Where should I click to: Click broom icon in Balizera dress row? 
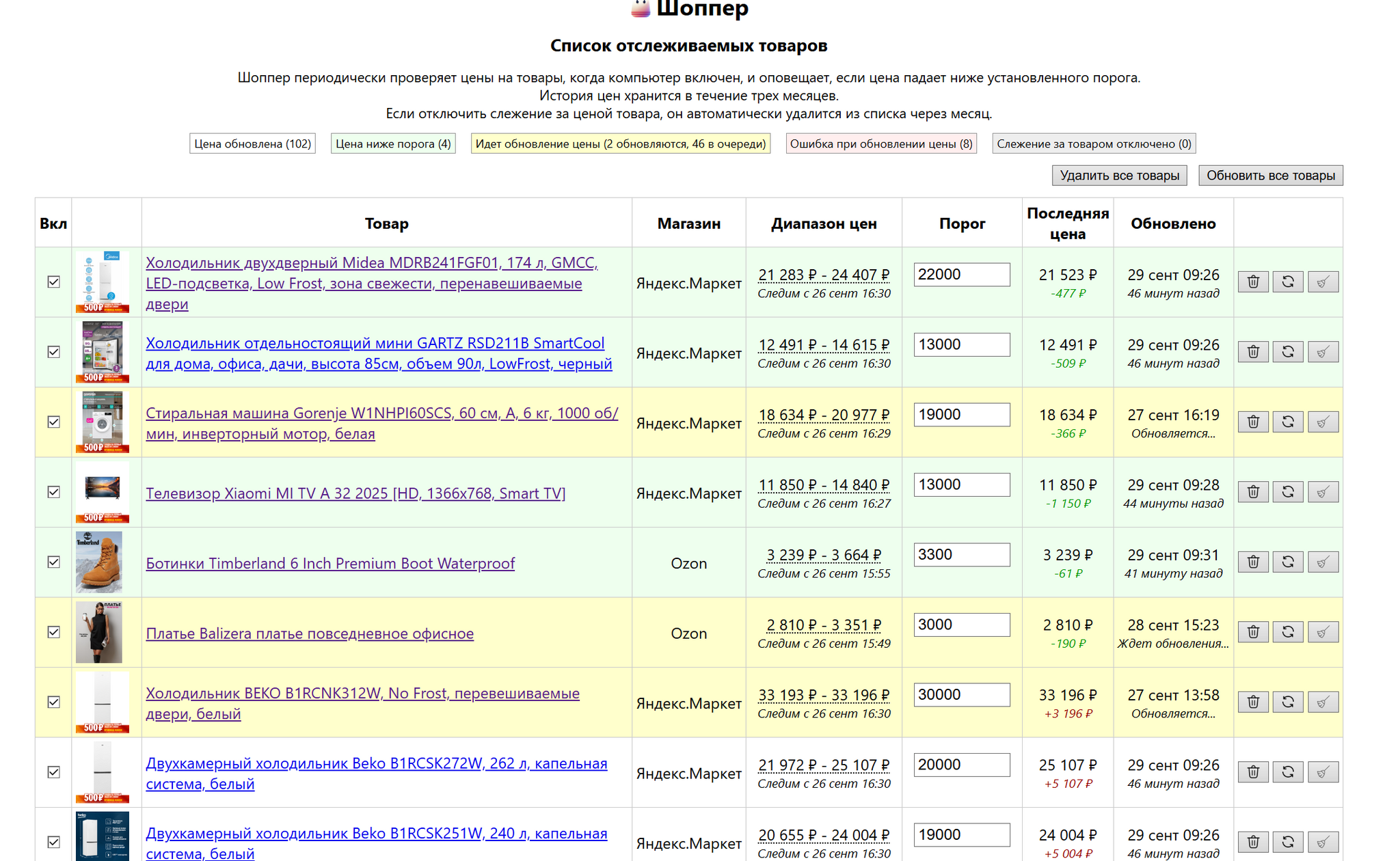coord(1322,632)
